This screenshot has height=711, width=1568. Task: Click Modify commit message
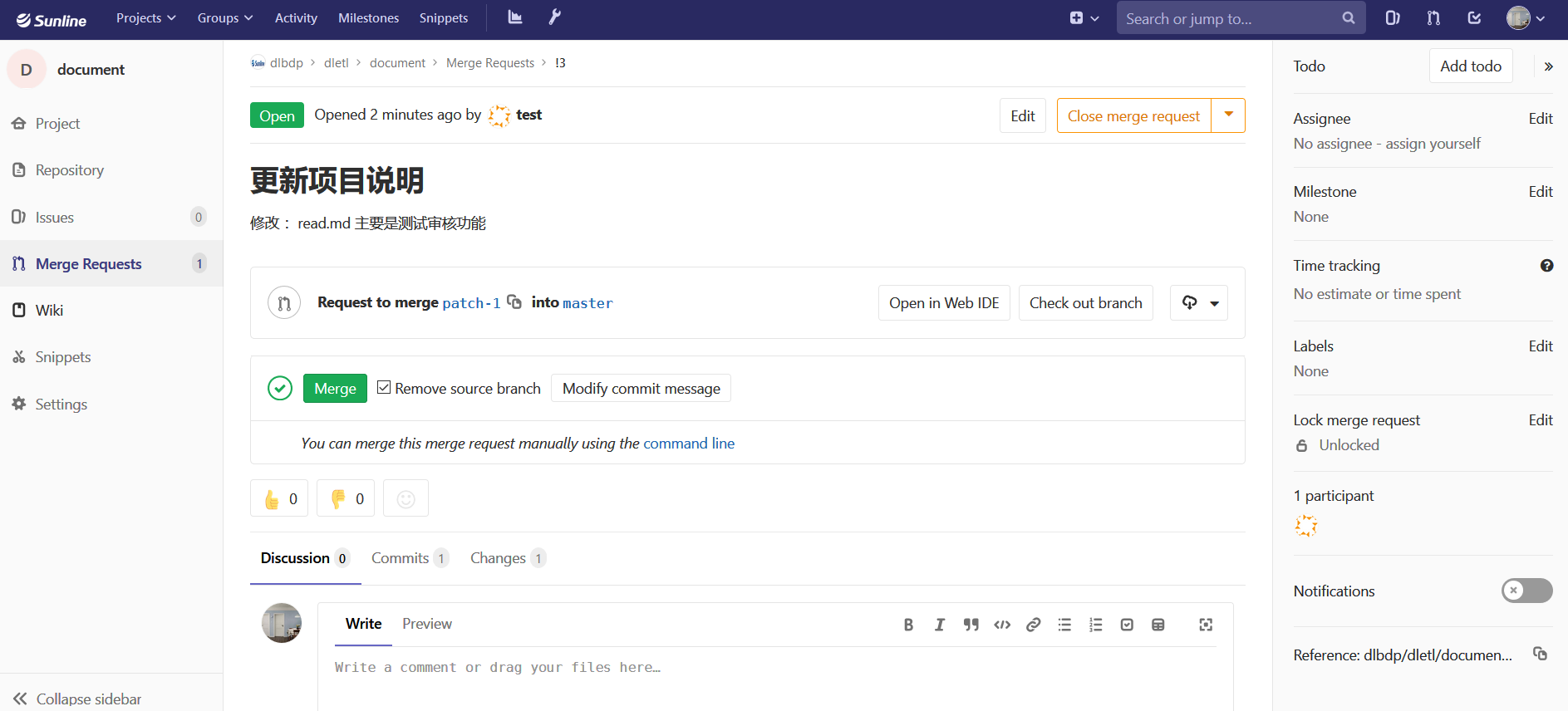click(x=641, y=388)
